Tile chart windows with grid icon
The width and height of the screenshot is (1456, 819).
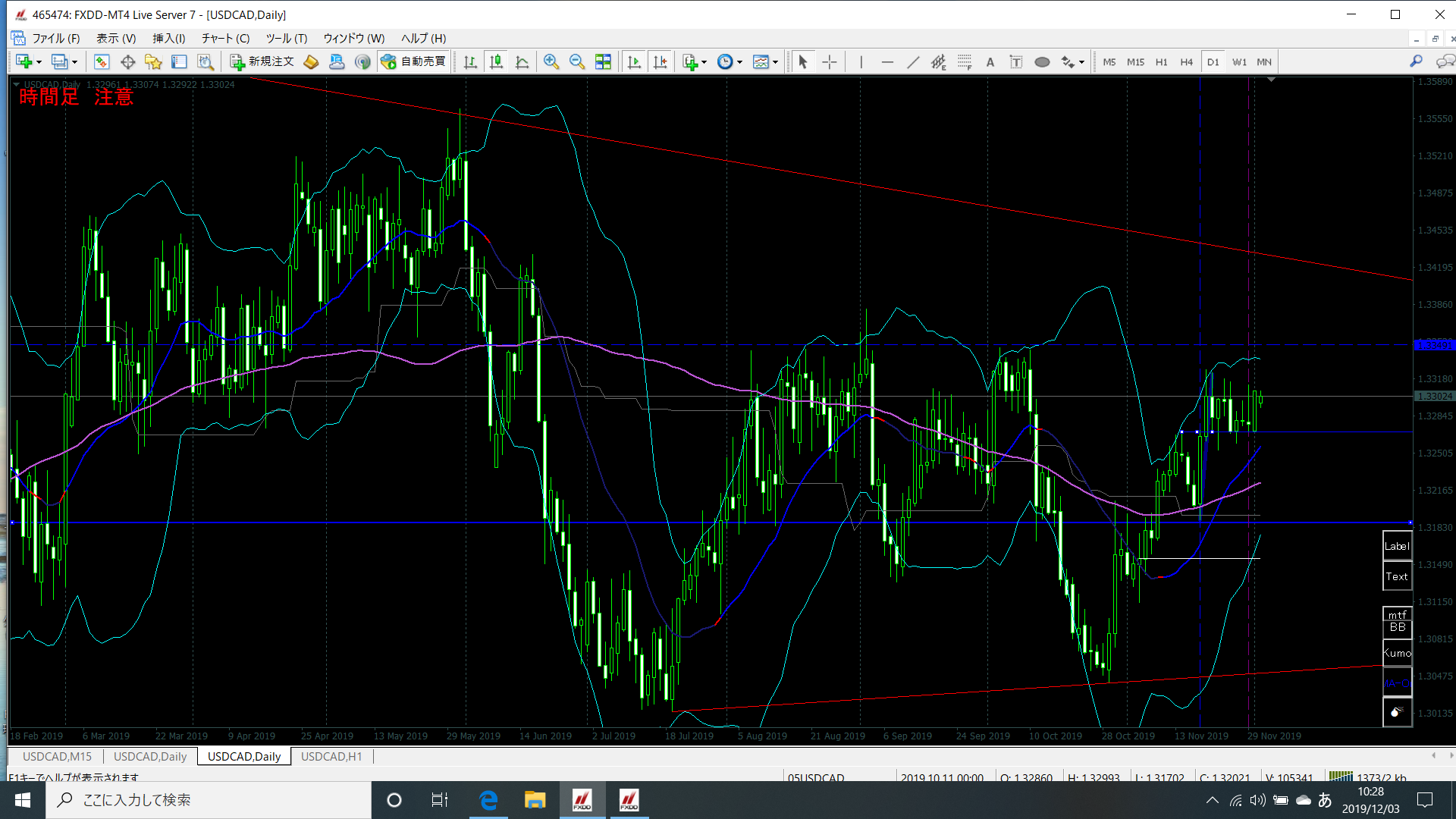click(603, 62)
